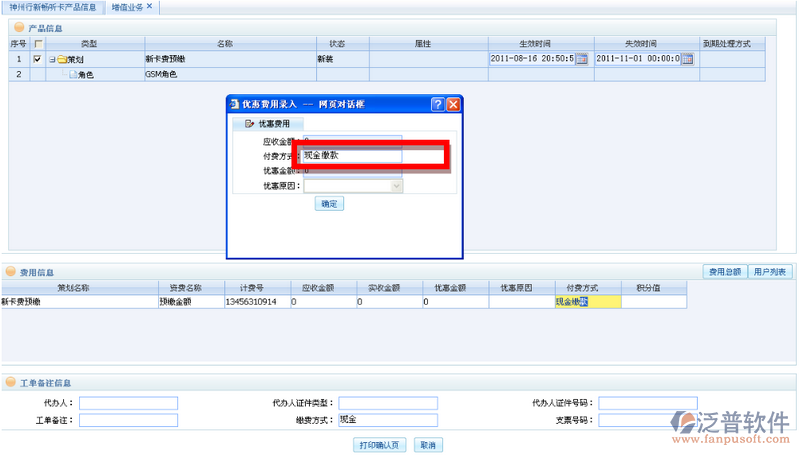
Task: Click the 费用信息 section icon
Action: click(10, 272)
